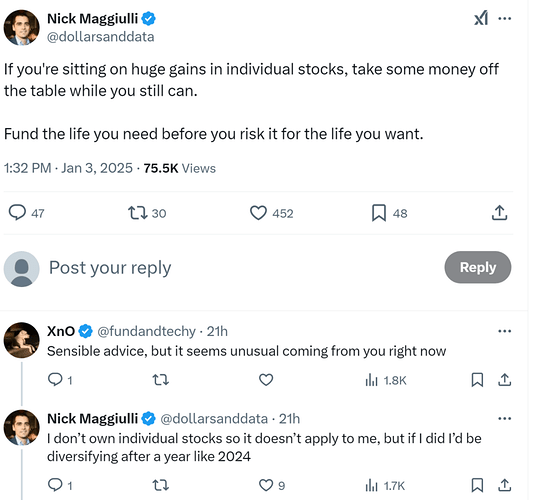
Task: Like XnO's reply
Action: pyautogui.click(x=266, y=380)
